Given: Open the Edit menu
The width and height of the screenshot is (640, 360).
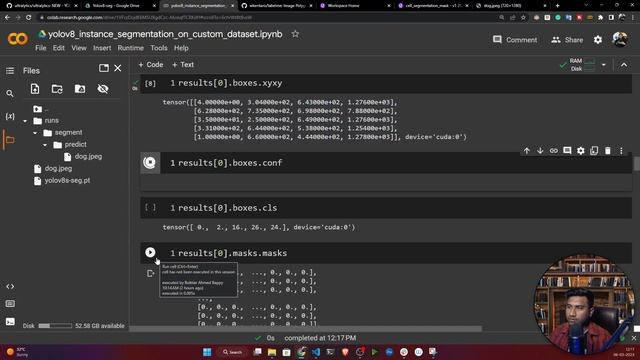Looking at the screenshot, I should [58, 48].
